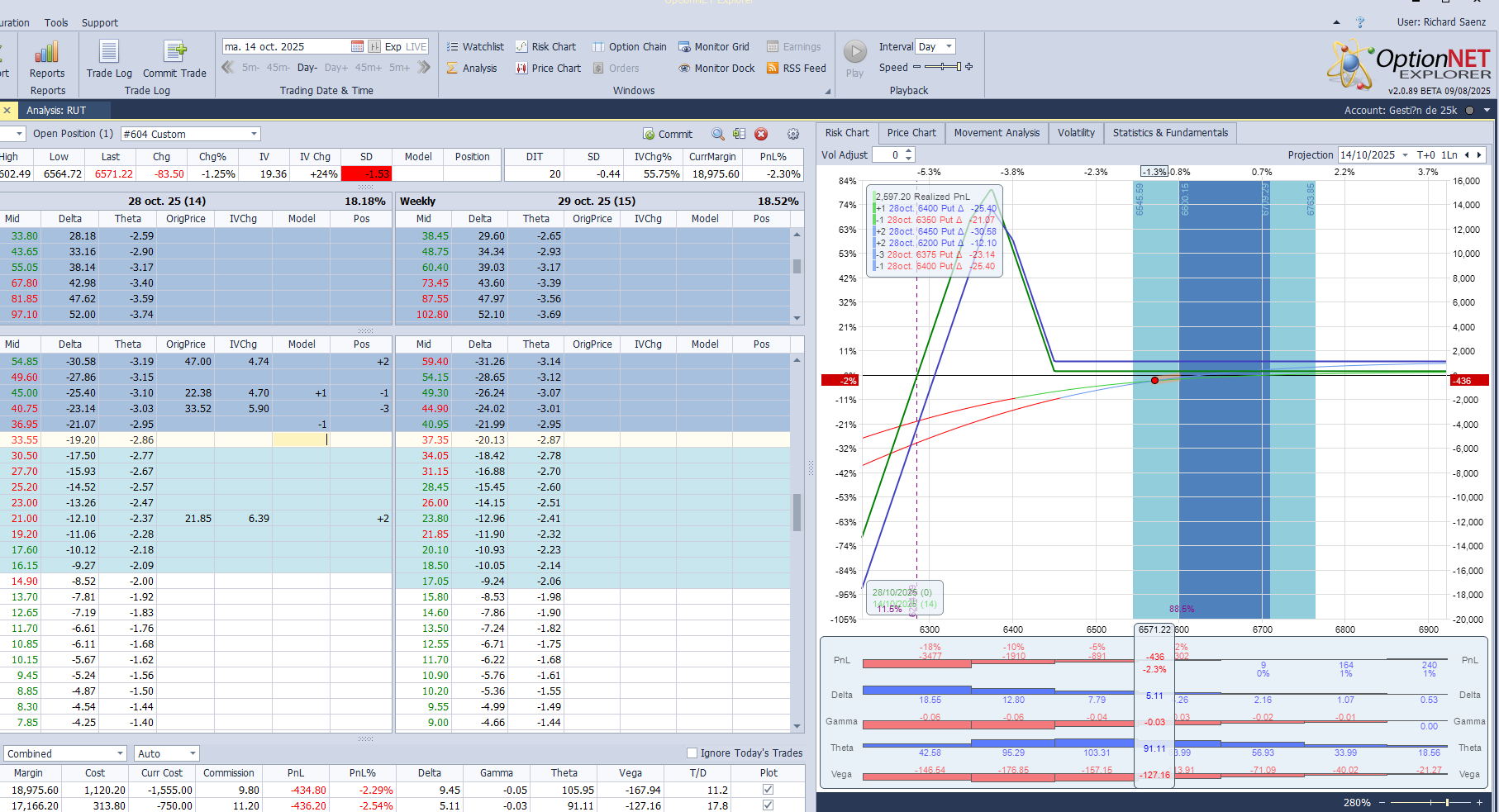Viewport: 1499px width, 812px height.
Task: Toggle Plot checkbox for the 17,166.20 margin row
Action: tap(768, 805)
